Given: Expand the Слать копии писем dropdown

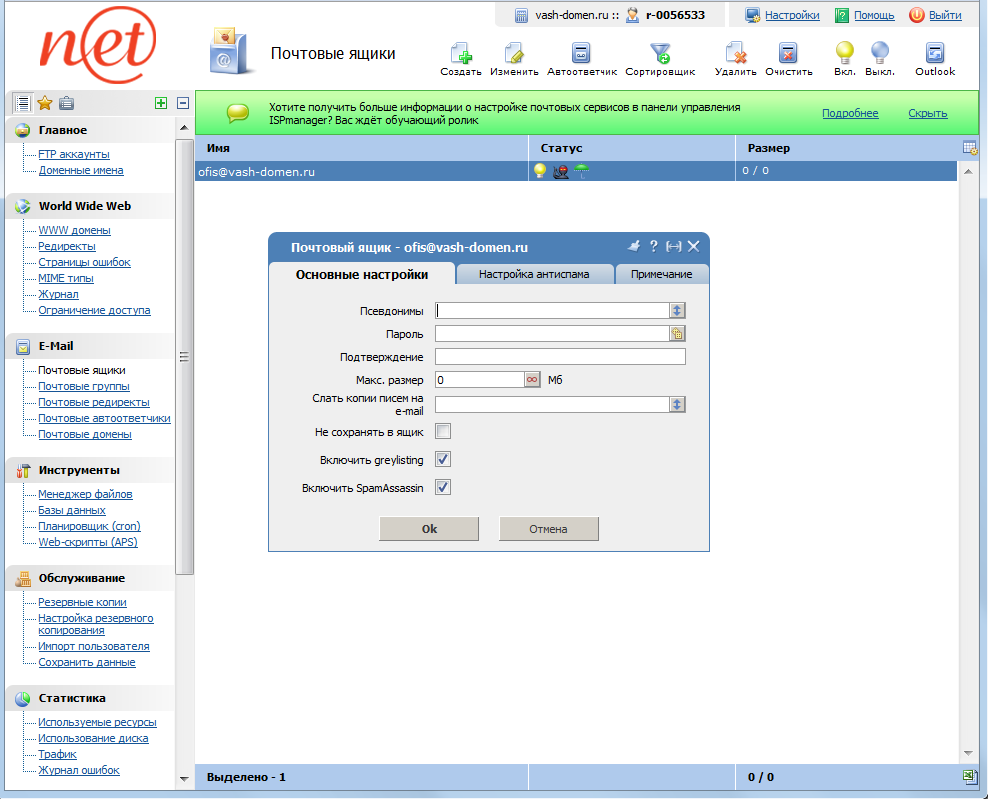Looking at the screenshot, I should pyautogui.click(x=679, y=404).
